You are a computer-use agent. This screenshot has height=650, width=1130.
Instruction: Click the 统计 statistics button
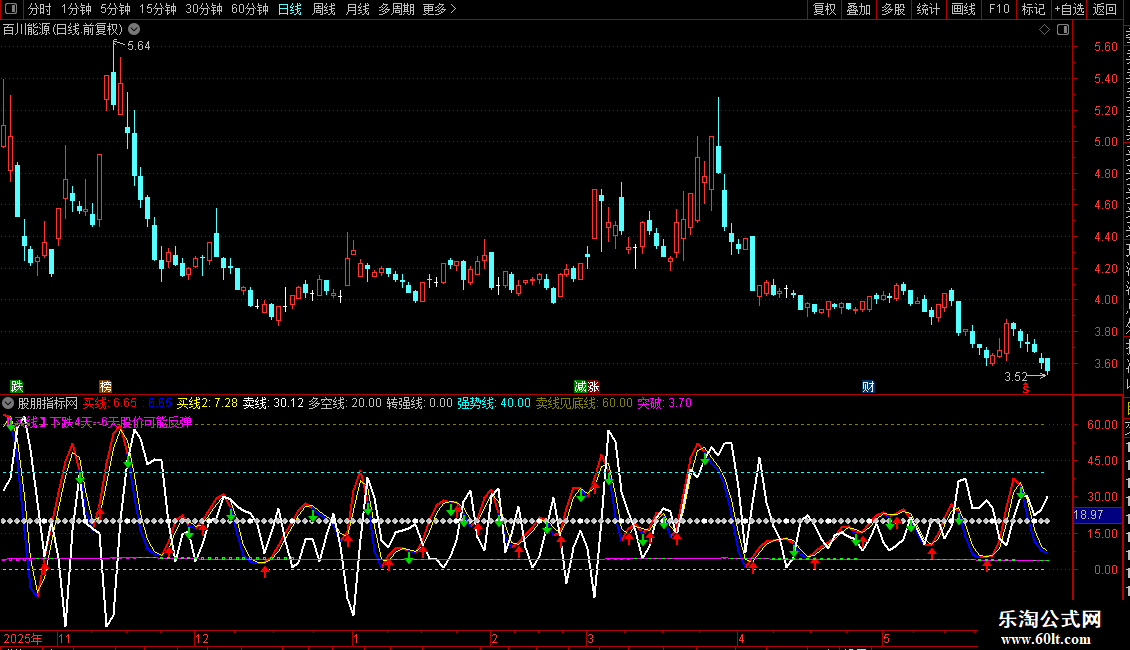pos(928,9)
